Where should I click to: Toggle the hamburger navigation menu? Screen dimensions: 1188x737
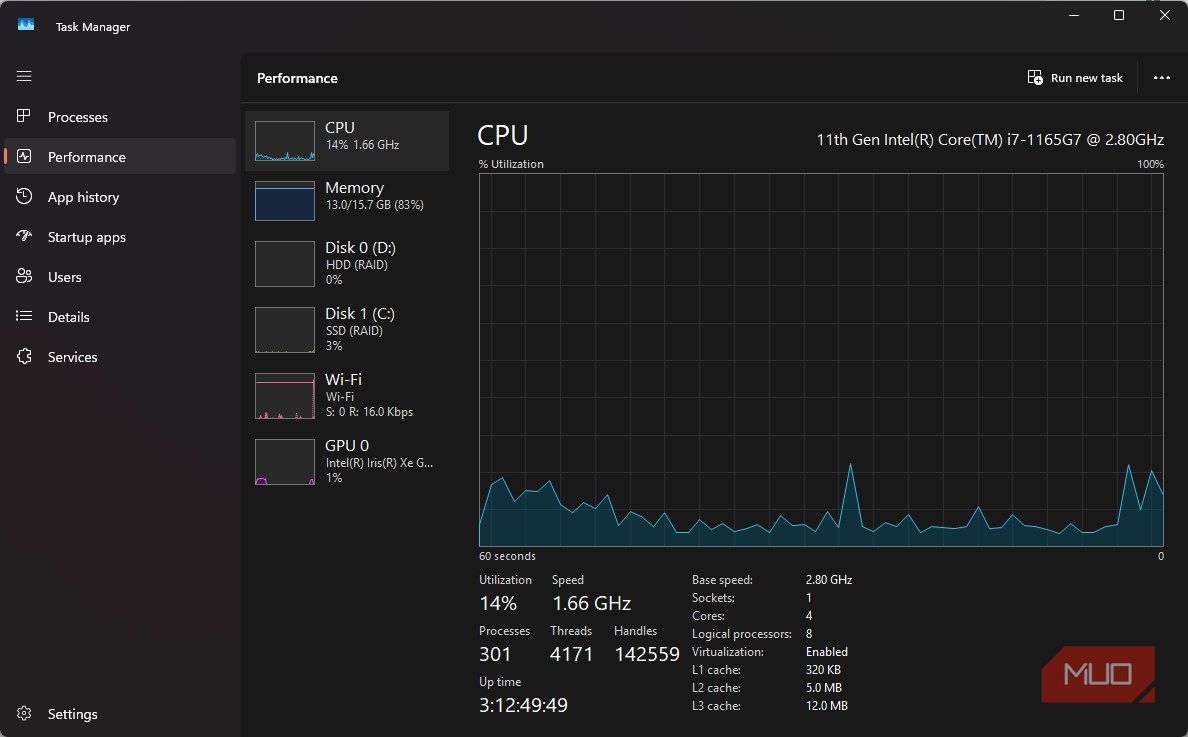click(x=24, y=76)
